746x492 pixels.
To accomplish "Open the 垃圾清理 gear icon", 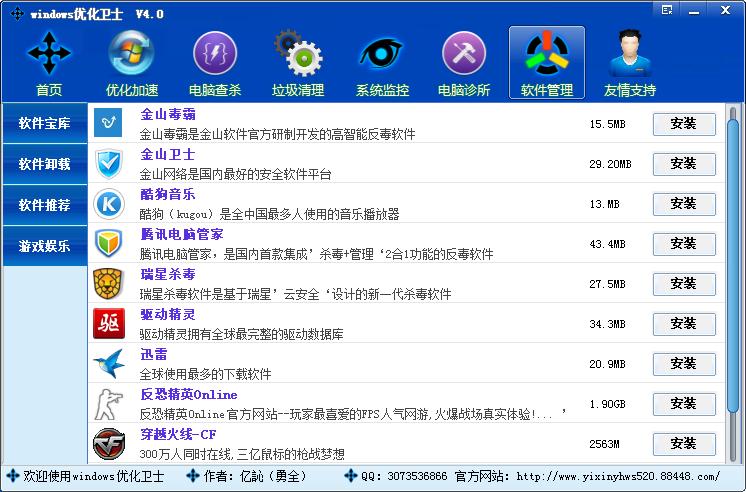I will point(298,53).
